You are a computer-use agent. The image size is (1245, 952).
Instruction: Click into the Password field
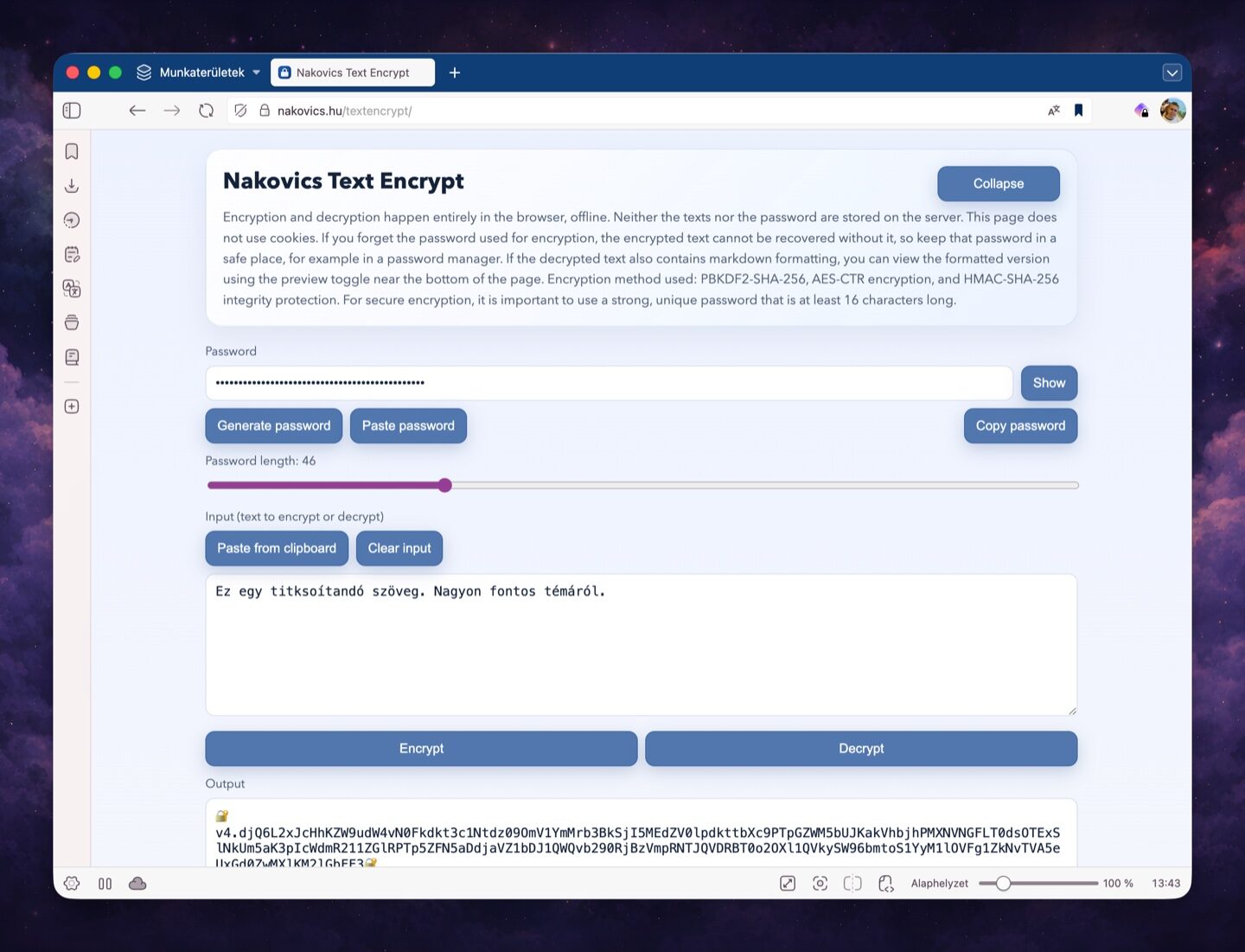[609, 383]
